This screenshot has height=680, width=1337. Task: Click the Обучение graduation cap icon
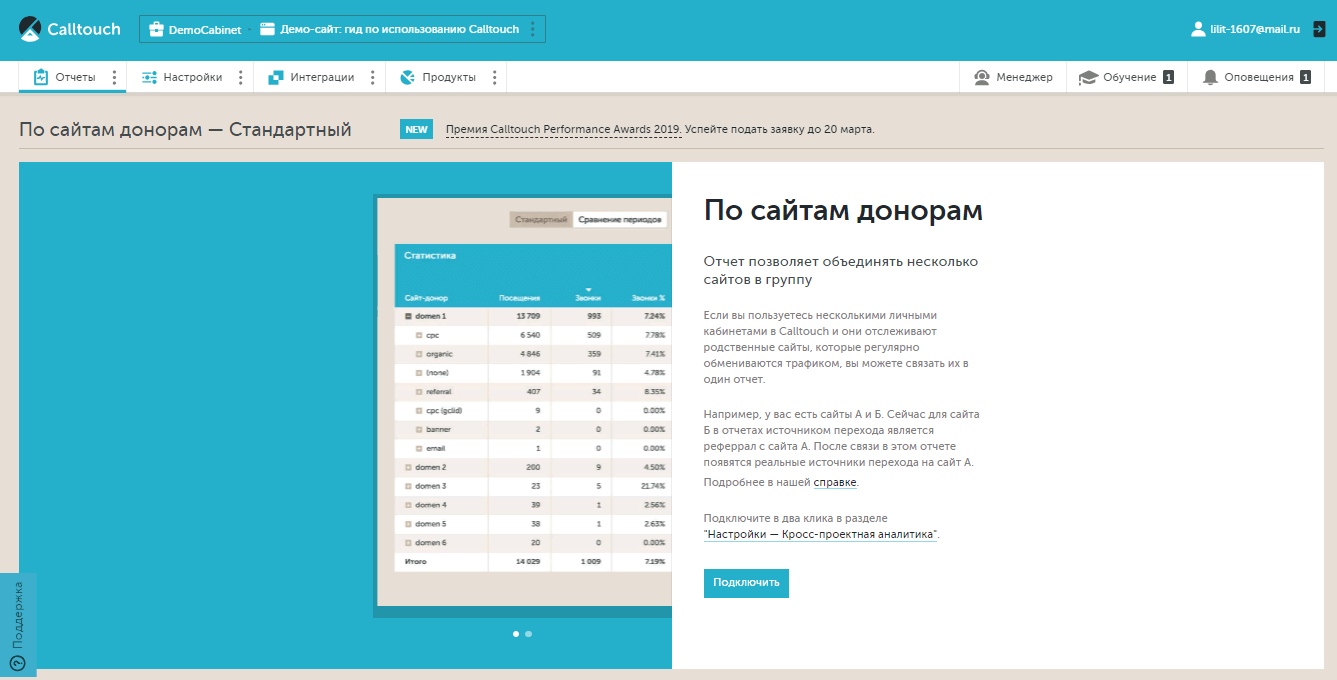click(x=1087, y=77)
